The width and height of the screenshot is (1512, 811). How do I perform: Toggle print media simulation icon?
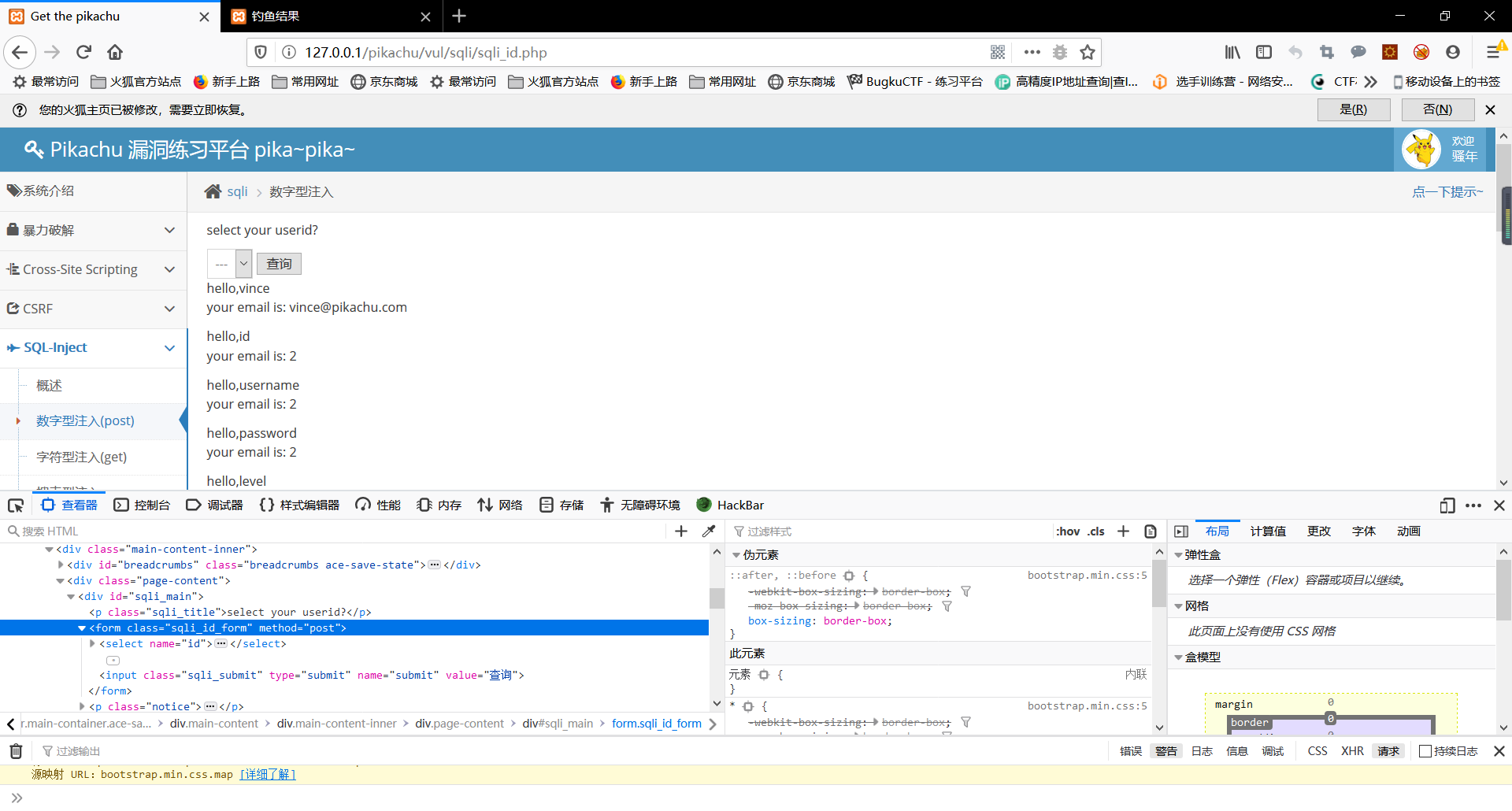pos(1151,531)
